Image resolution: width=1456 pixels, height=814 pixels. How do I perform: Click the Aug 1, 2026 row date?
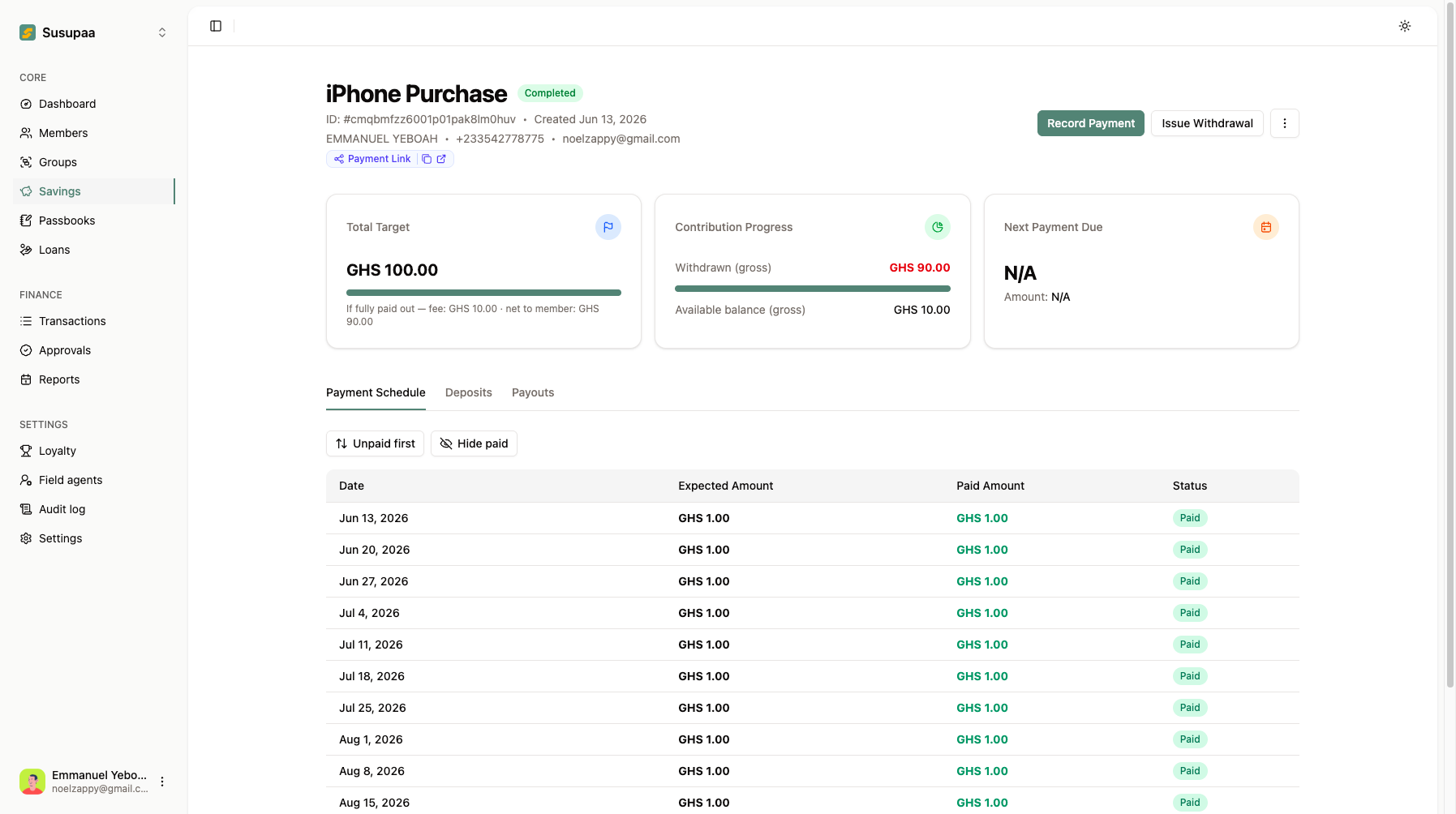(371, 739)
